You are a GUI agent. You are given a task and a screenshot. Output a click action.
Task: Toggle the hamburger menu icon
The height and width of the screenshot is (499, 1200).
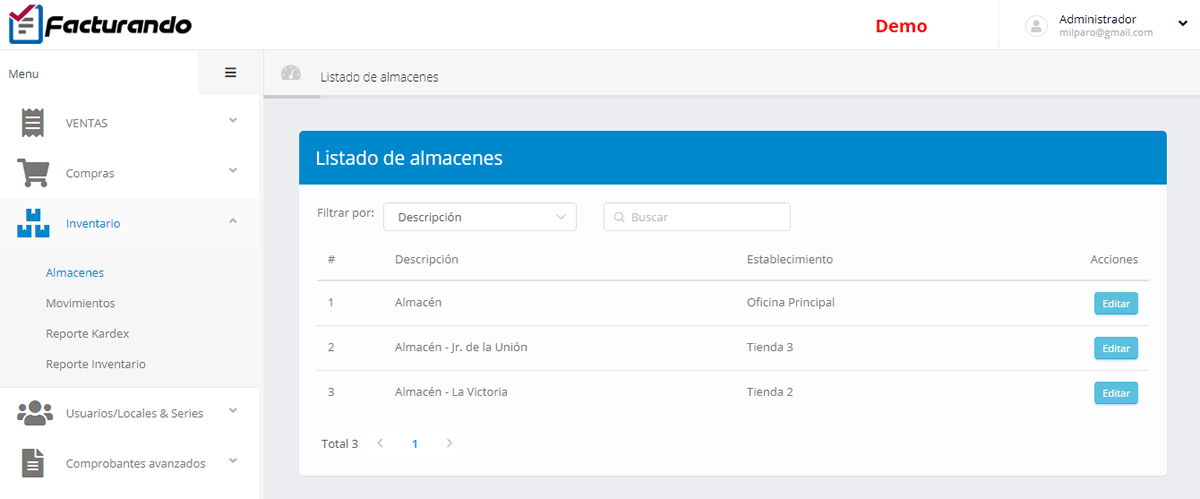click(230, 72)
